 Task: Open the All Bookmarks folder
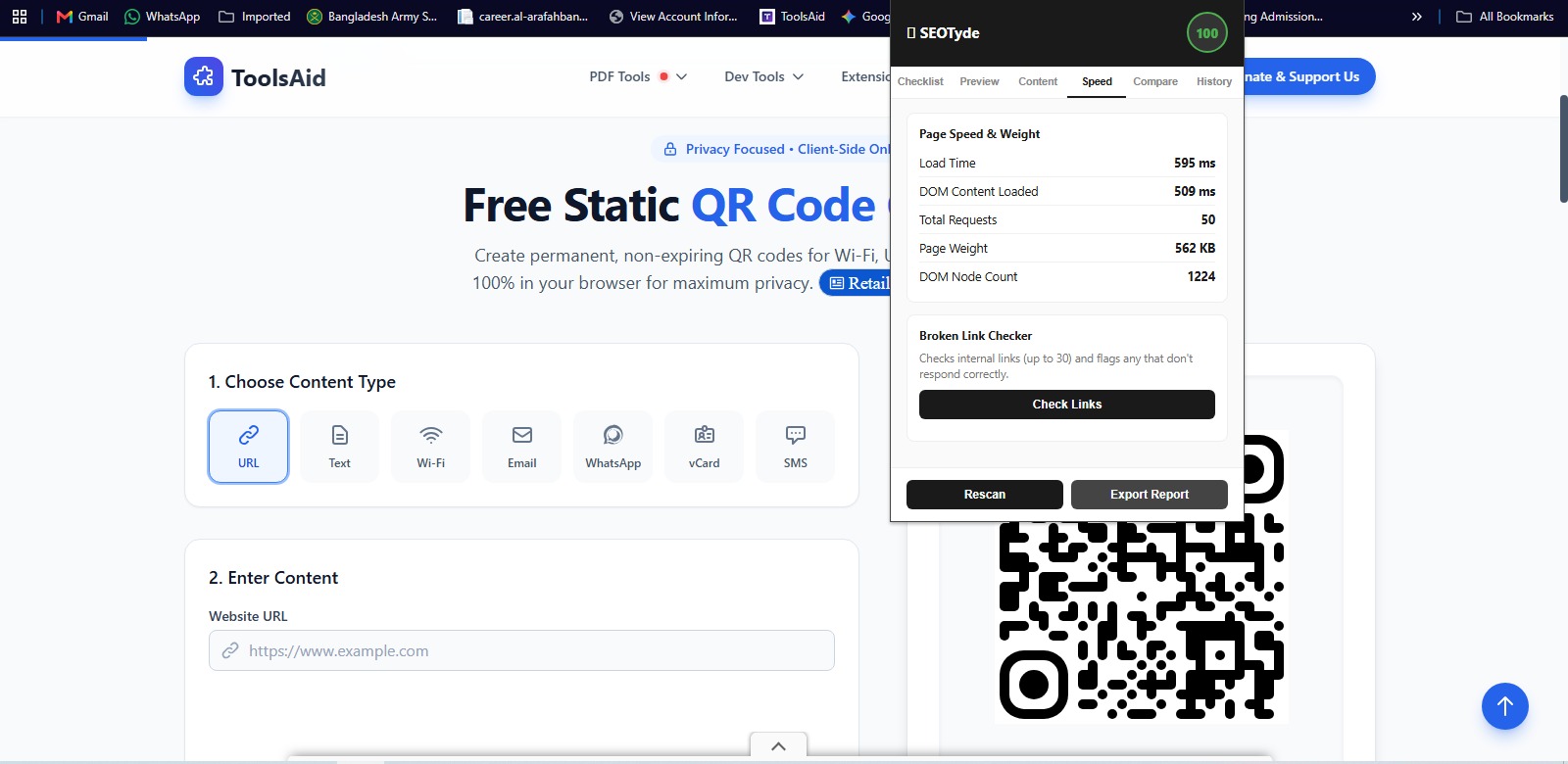1505,17
